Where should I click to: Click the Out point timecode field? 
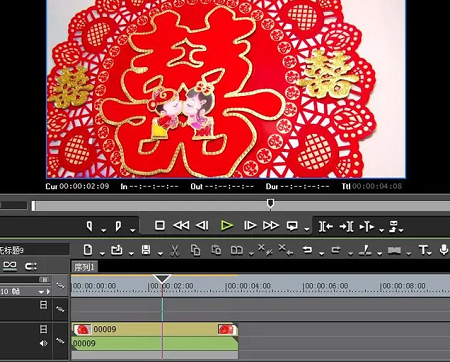[x=222, y=187]
